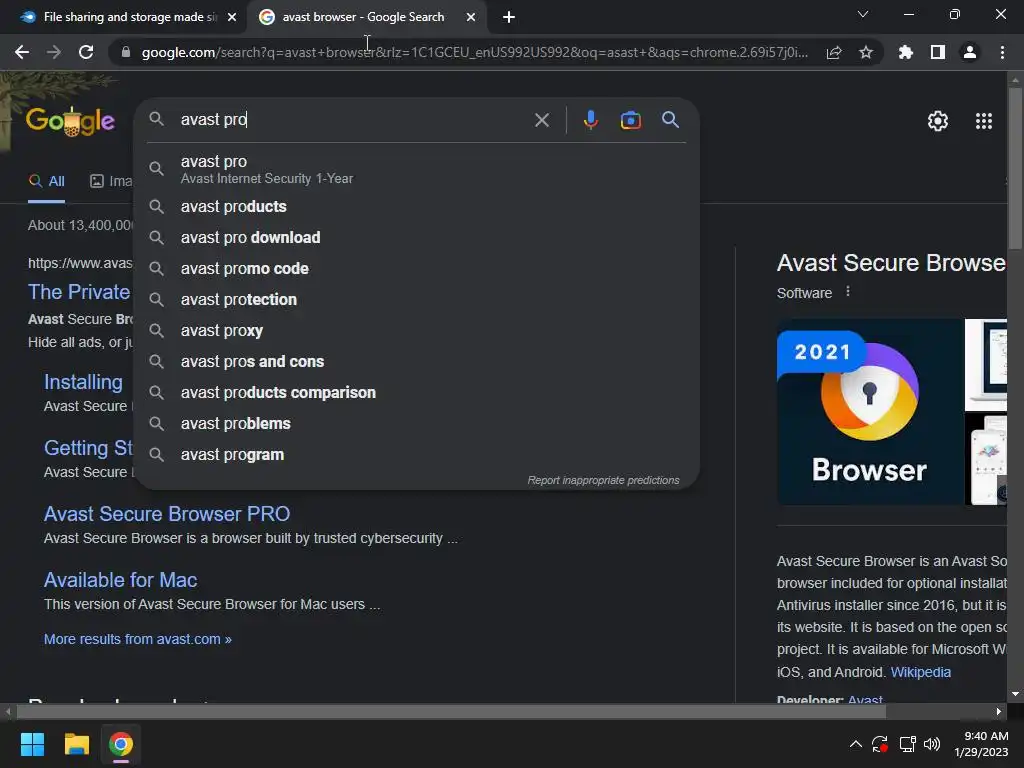Viewport: 1024px width, 768px height.
Task: Toggle the browser side panel icon
Action: click(937, 52)
